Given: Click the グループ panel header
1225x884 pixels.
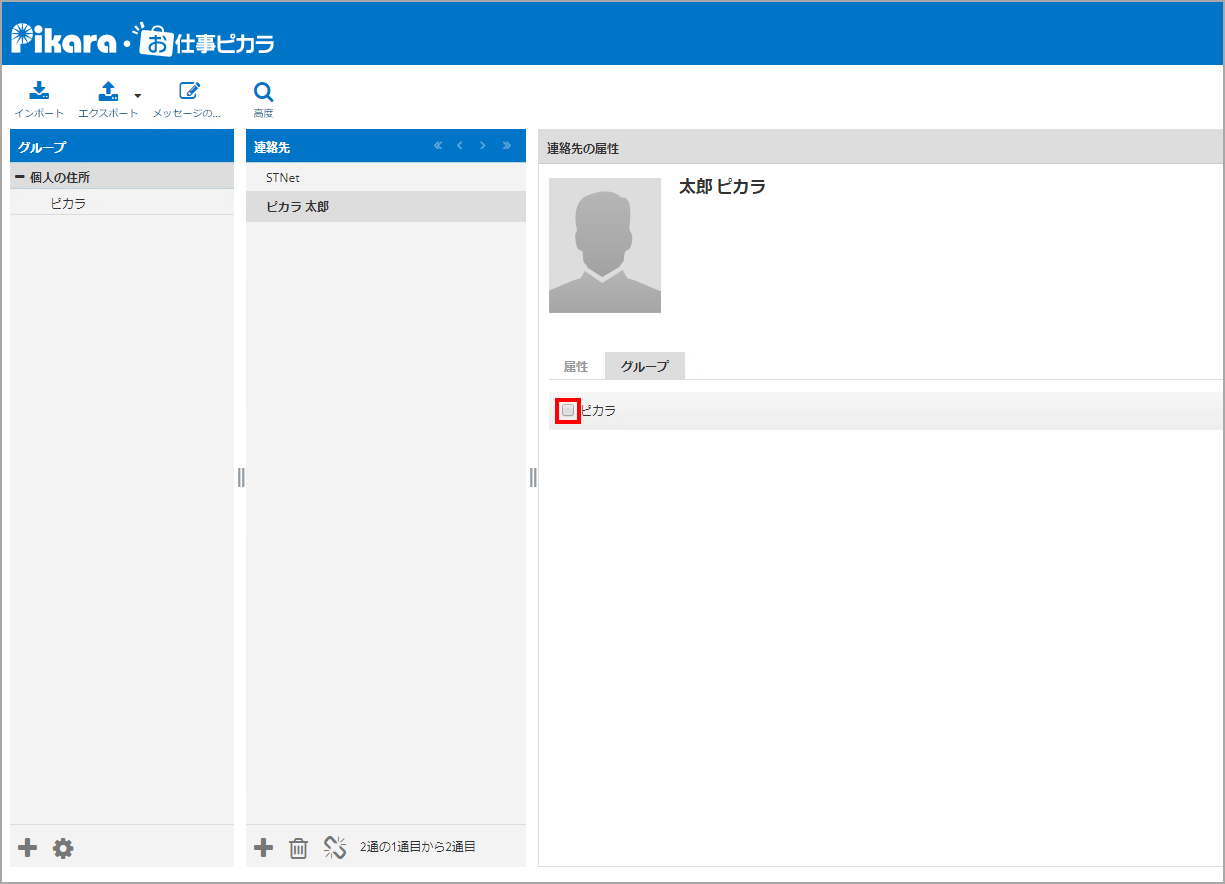Looking at the screenshot, I should [122, 146].
